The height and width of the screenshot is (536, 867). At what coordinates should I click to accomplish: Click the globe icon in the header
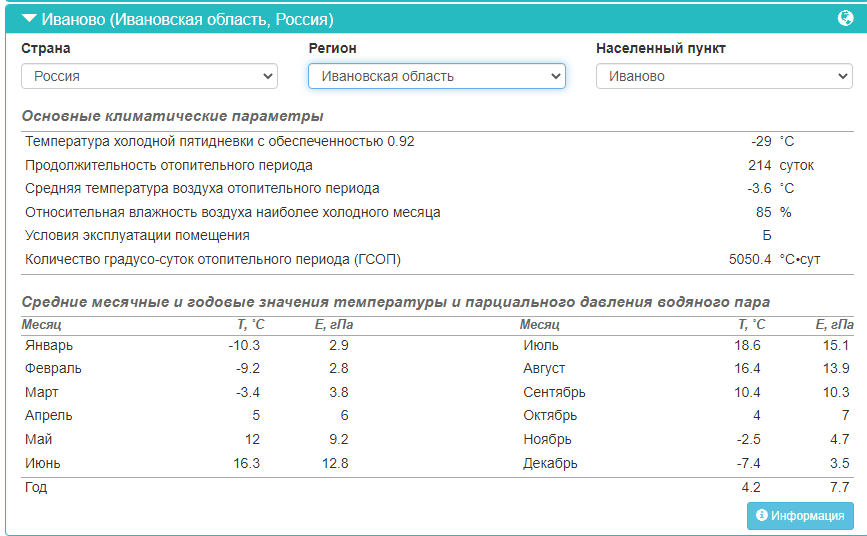845,18
